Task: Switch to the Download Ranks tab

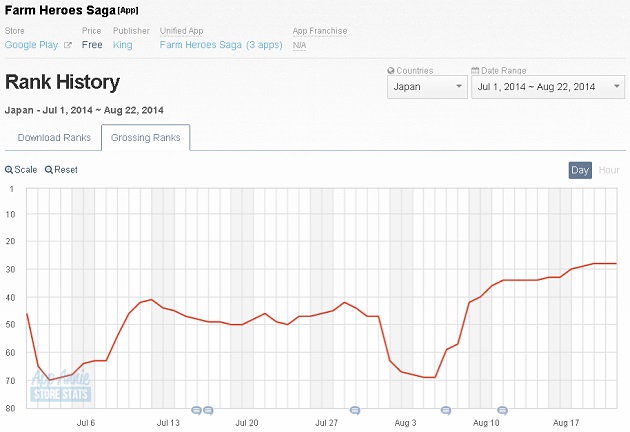Action: [x=54, y=137]
